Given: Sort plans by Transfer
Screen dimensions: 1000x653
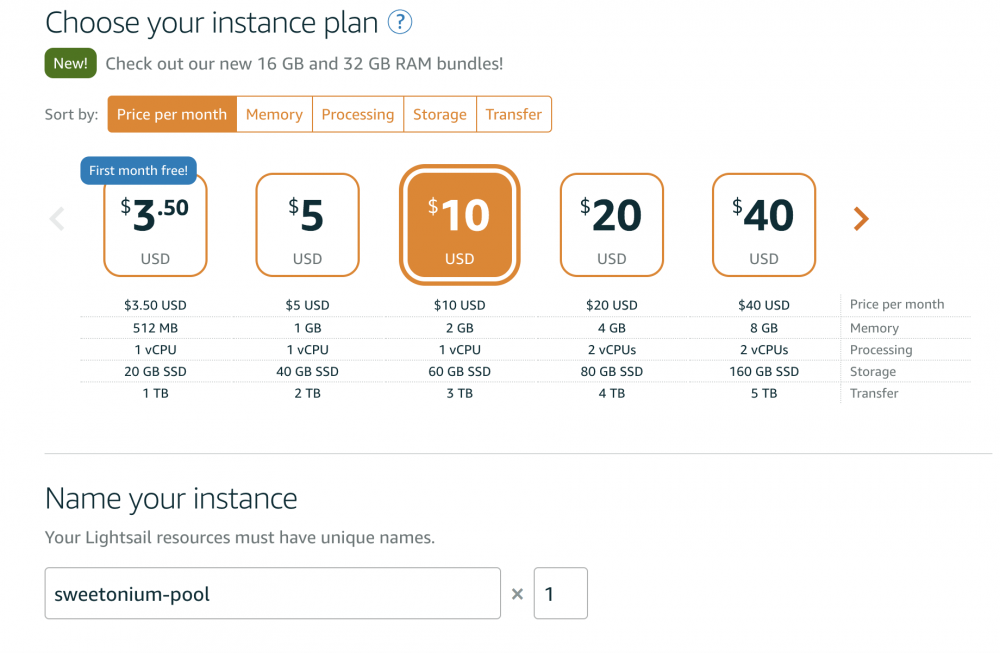Looking at the screenshot, I should pos(514,114).
